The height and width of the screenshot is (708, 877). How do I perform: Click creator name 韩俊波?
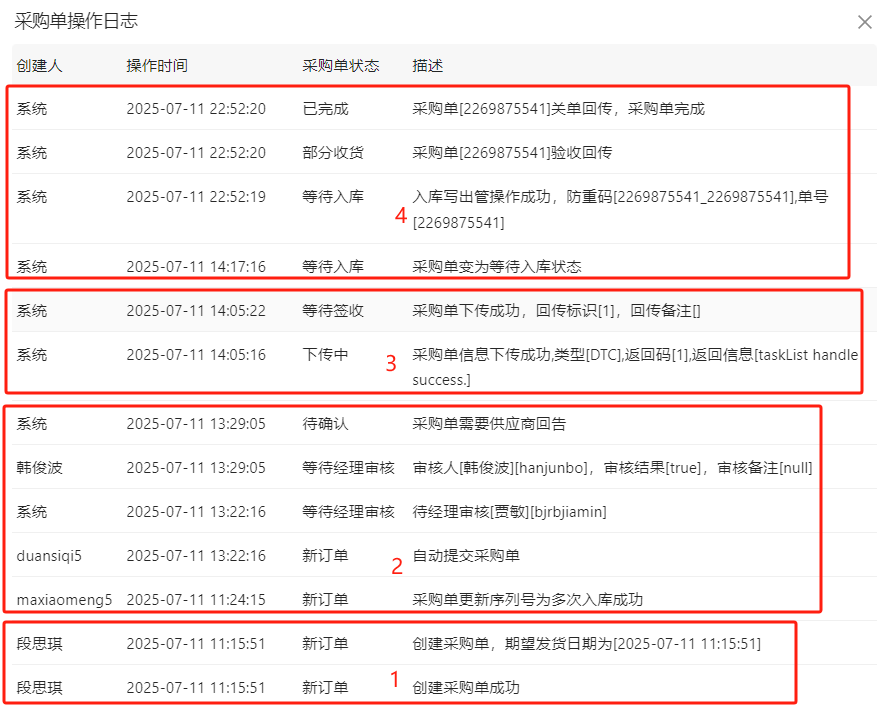point(39,468)
